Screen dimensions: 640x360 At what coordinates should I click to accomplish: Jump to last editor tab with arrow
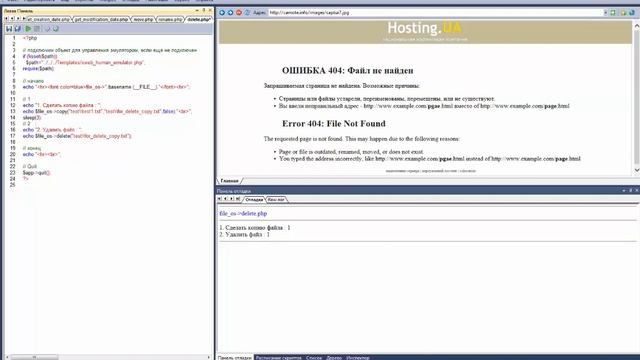(x=24, y=19)
